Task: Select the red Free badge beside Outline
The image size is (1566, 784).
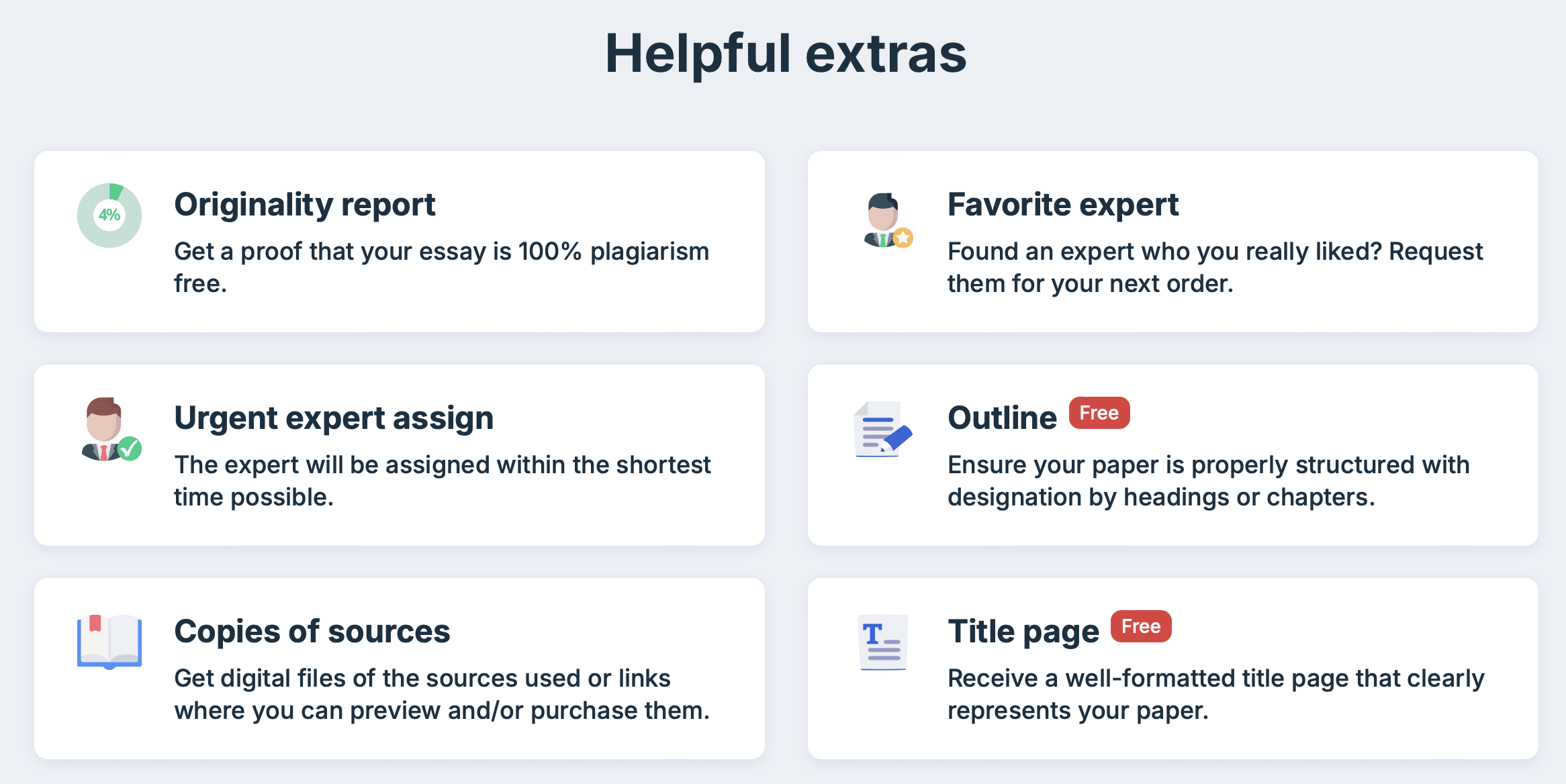Action: pyautogui.click(x=1099, y=413)
